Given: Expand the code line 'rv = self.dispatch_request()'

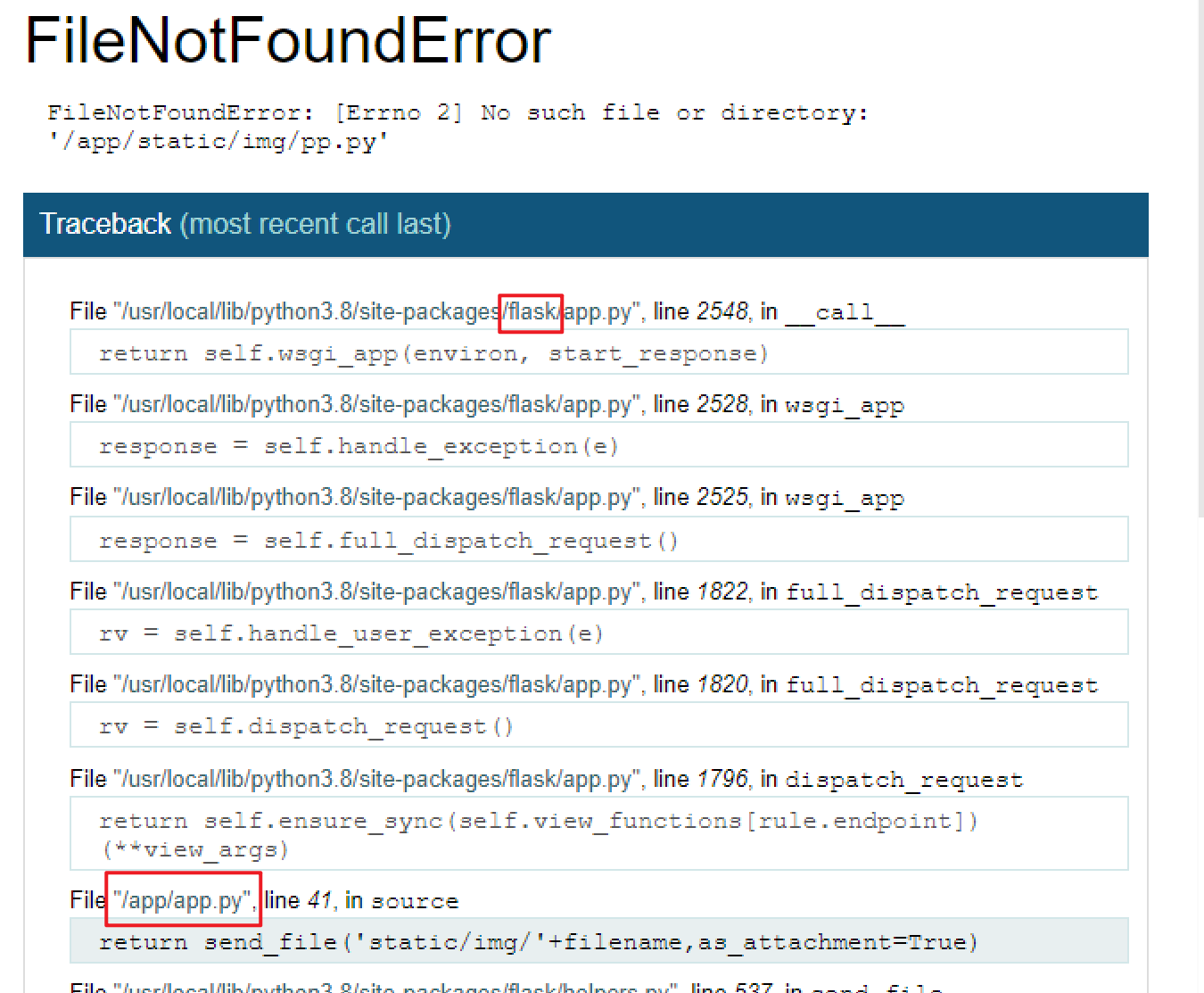Looking at the screenshot, I should pos(598,725).
